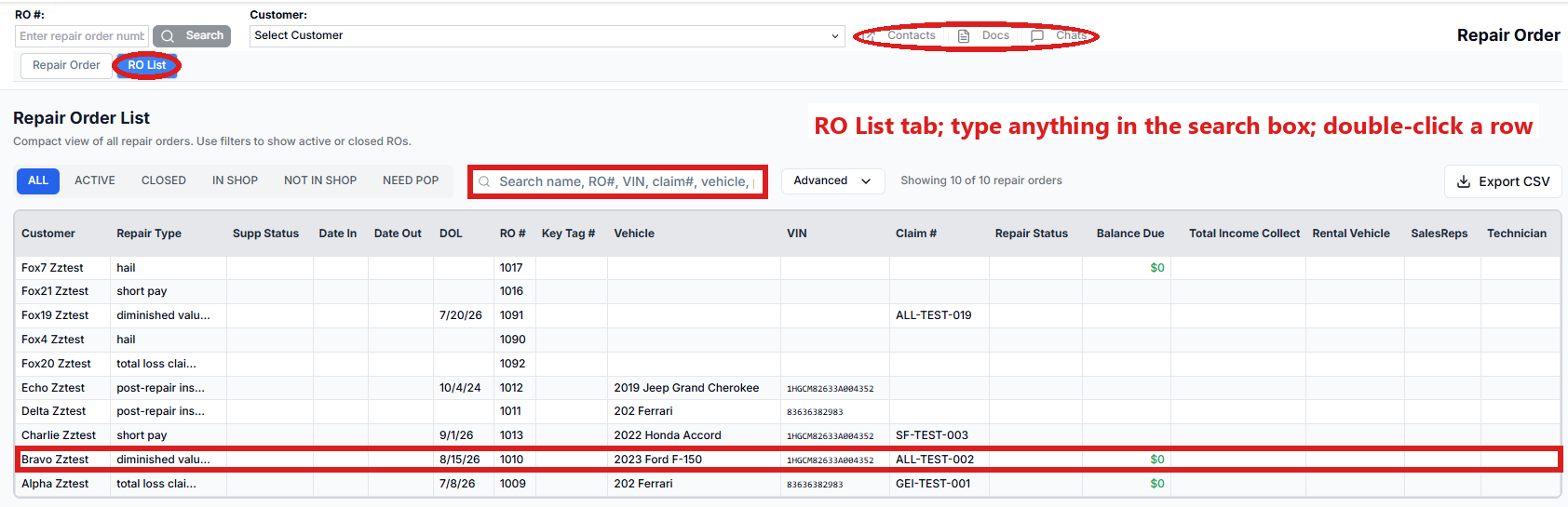
Task: Click the Search button next to RO #
Action: (x=192, y=36)
